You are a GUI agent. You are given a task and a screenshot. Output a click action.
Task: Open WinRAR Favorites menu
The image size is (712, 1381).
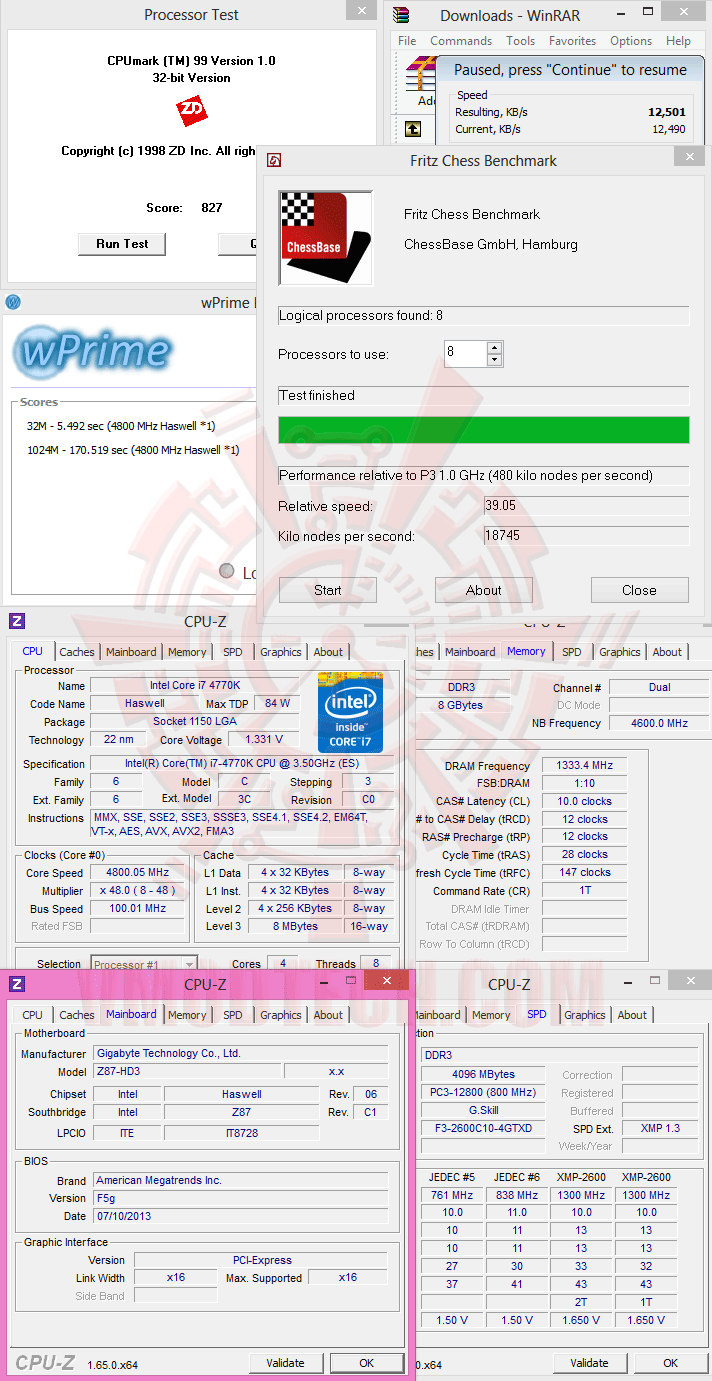pyautogui.click(x=572, y=41)
